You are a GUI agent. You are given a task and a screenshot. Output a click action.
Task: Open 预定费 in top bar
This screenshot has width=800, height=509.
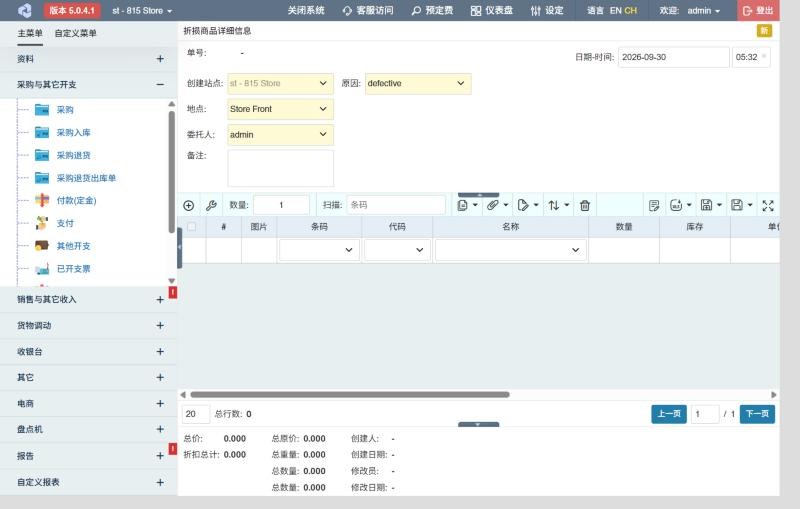pos(432,10)
